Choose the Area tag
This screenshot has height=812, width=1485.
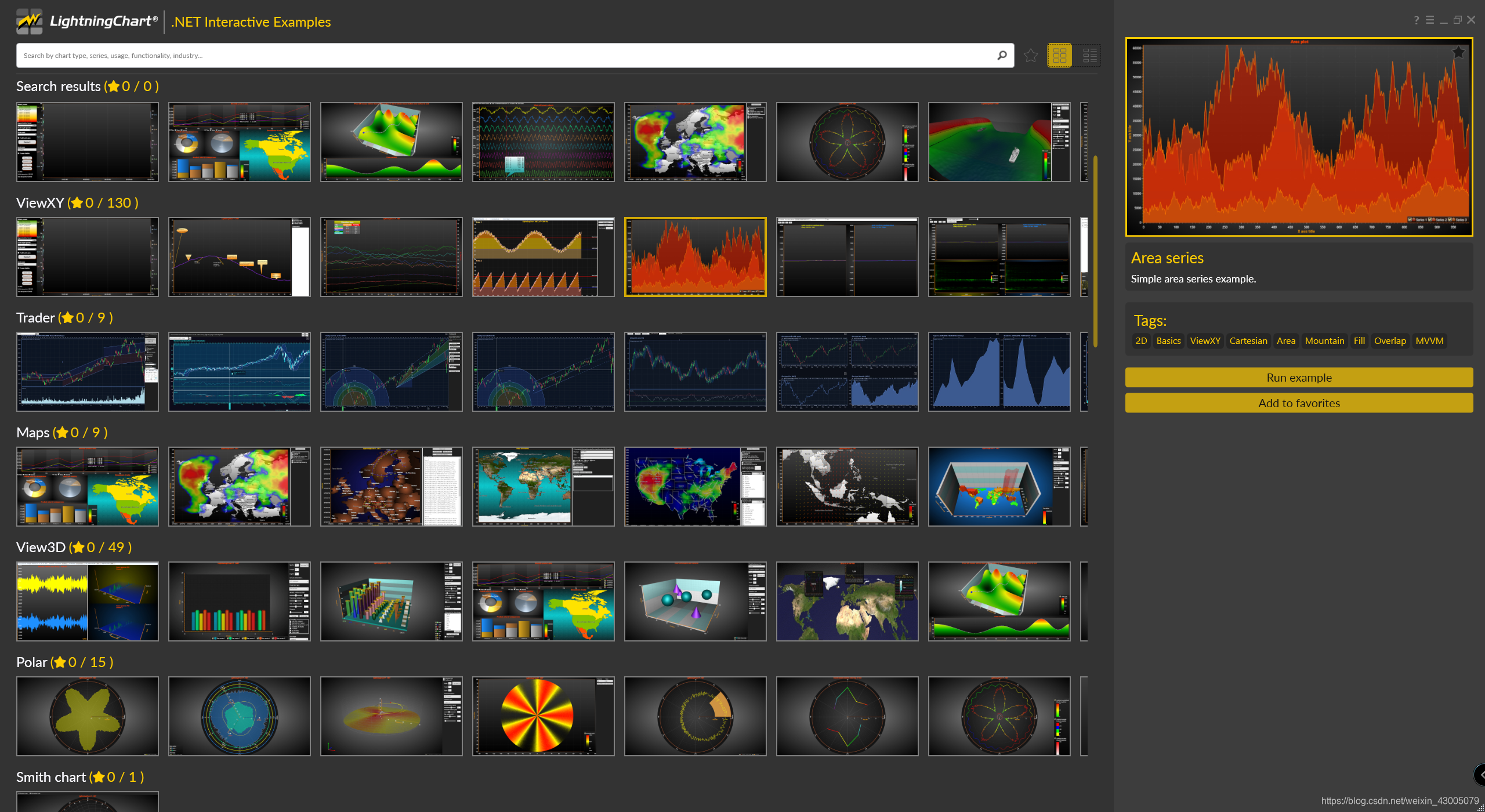(1286, 341)
